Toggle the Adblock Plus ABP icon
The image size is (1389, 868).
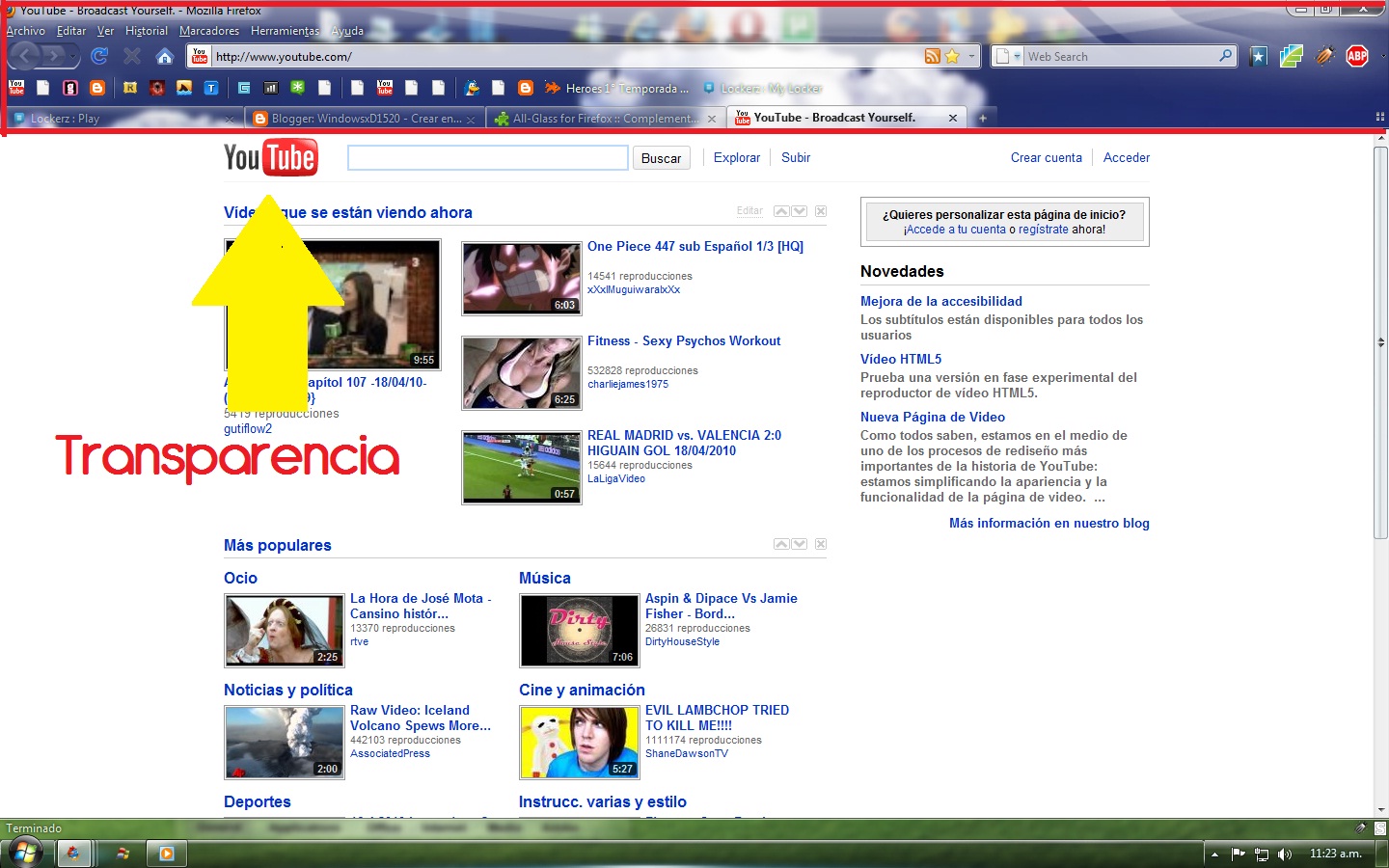coord(1357,56)
